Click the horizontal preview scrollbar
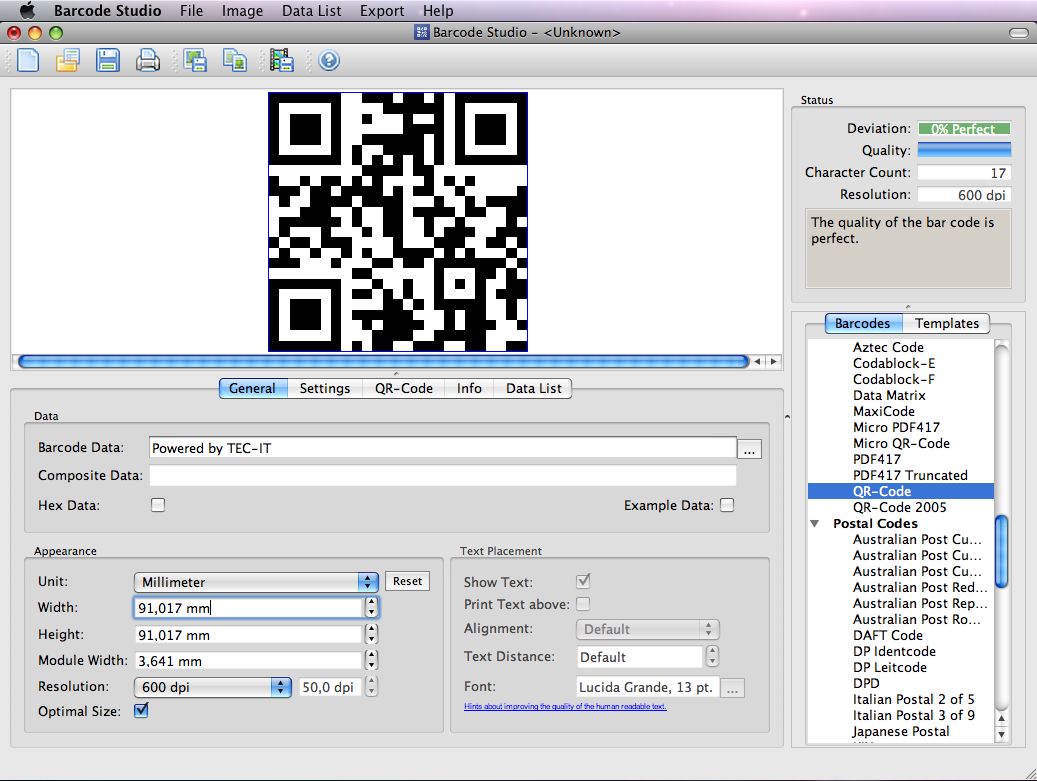1037x781 pixels. click(x=384, y=362)
